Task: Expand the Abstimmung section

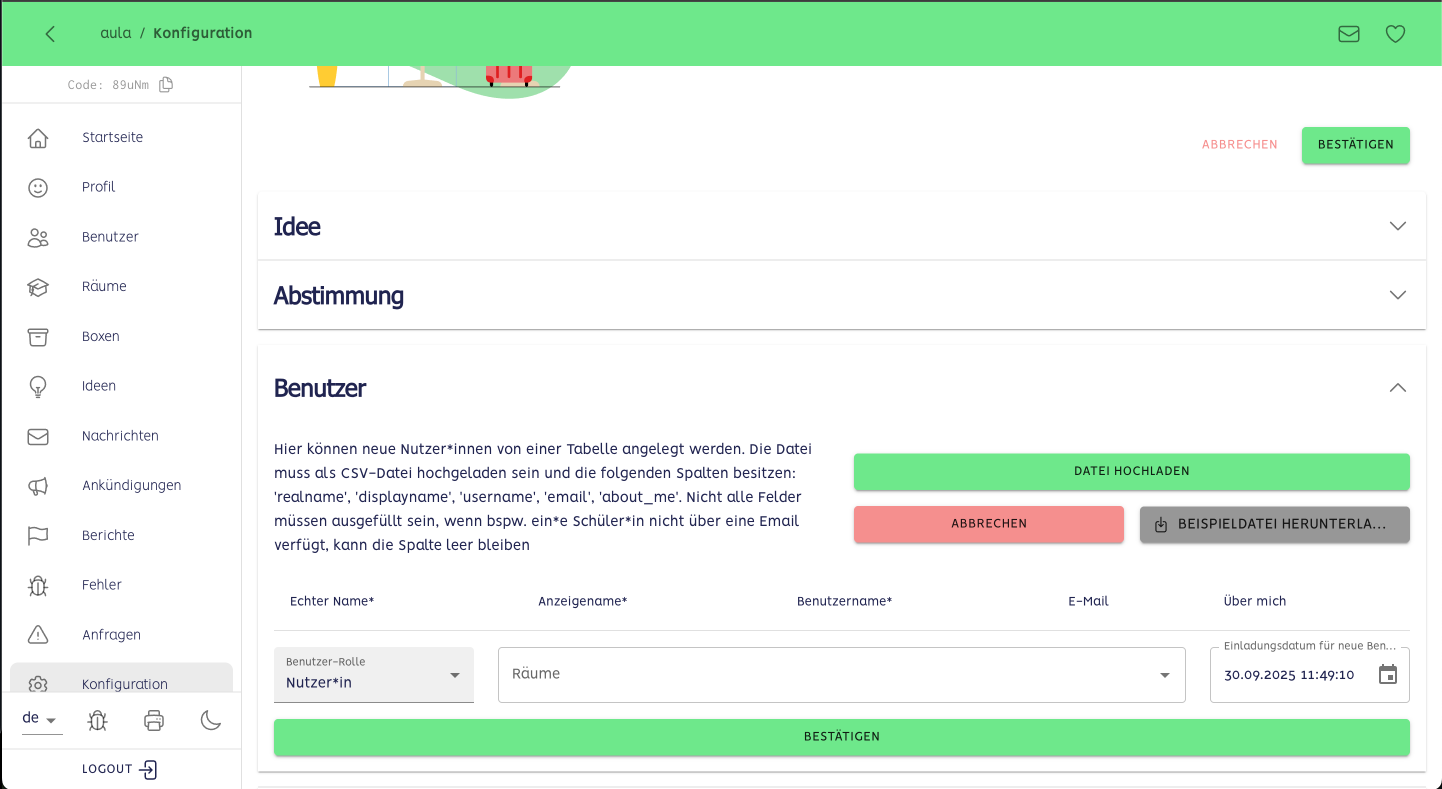Action: pyautogui.click(x=1397, y=295)
